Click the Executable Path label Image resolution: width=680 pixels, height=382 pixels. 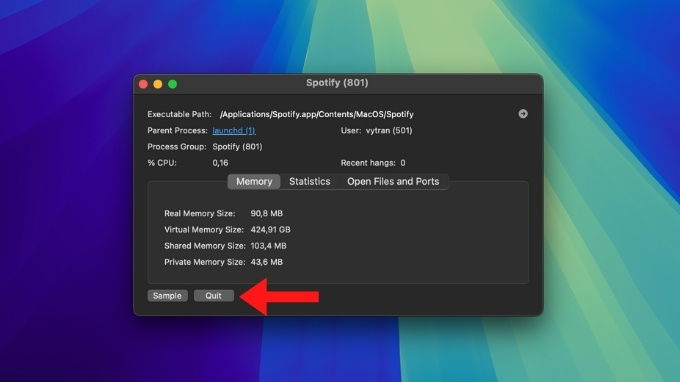180,114
